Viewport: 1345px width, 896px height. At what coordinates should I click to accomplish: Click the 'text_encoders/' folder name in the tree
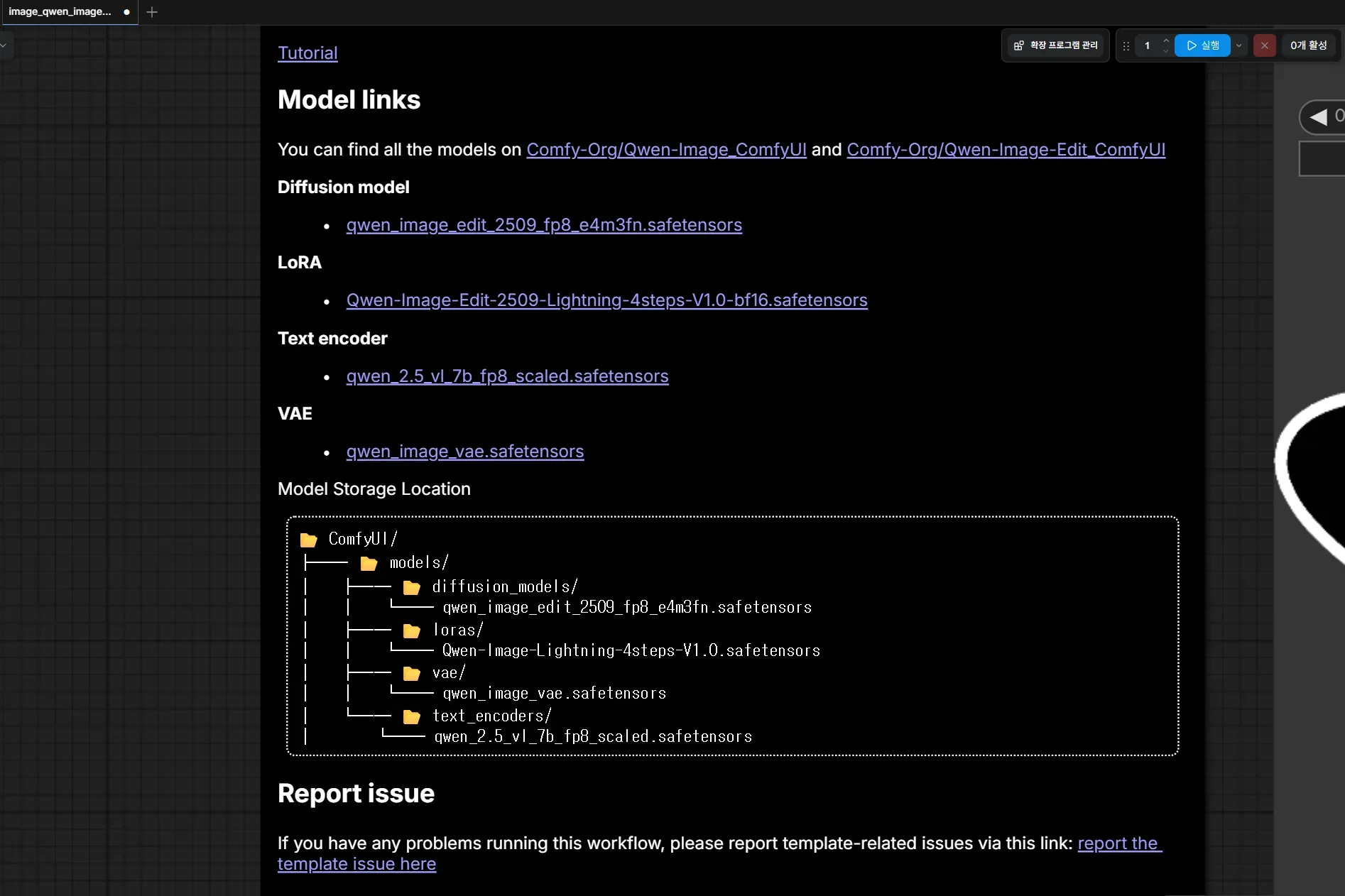click(492, 716)
